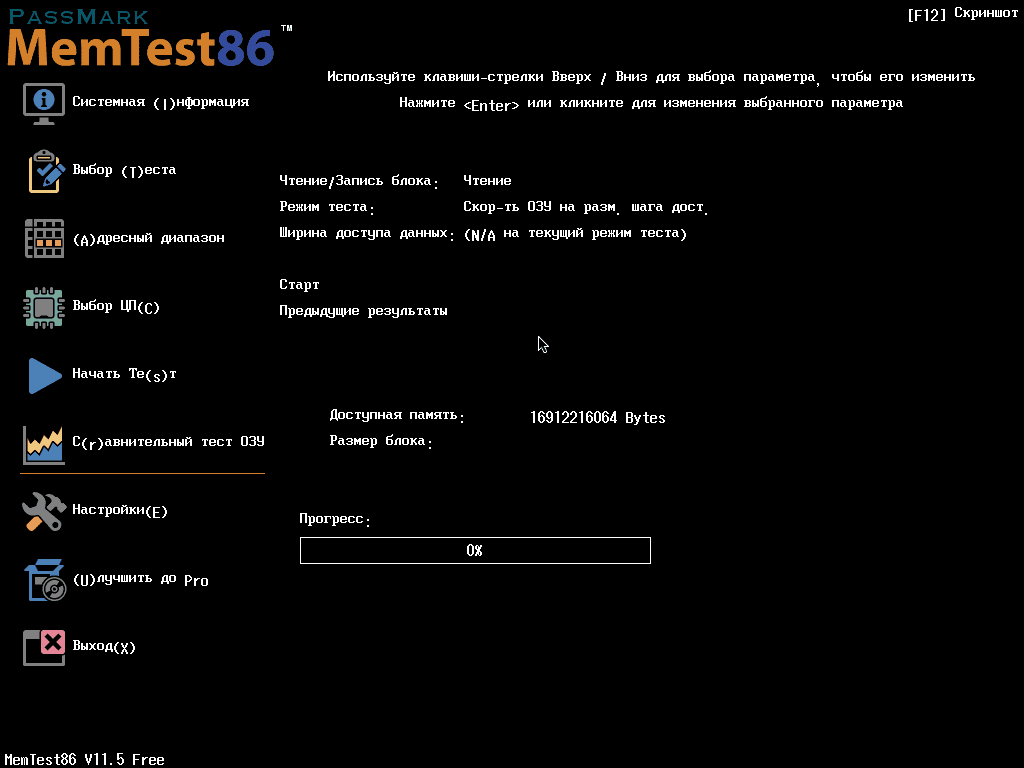Click the Address Range memory grid icon
This screenshot has height=768, width=1024.
44,239
